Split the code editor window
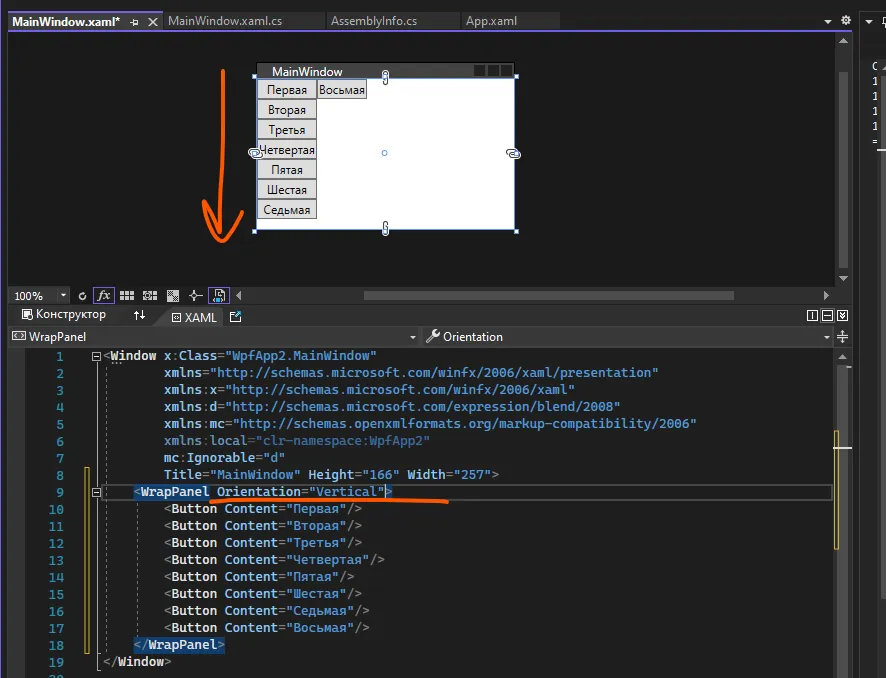This screenshot has width=886, height=678. pos(842,337)
